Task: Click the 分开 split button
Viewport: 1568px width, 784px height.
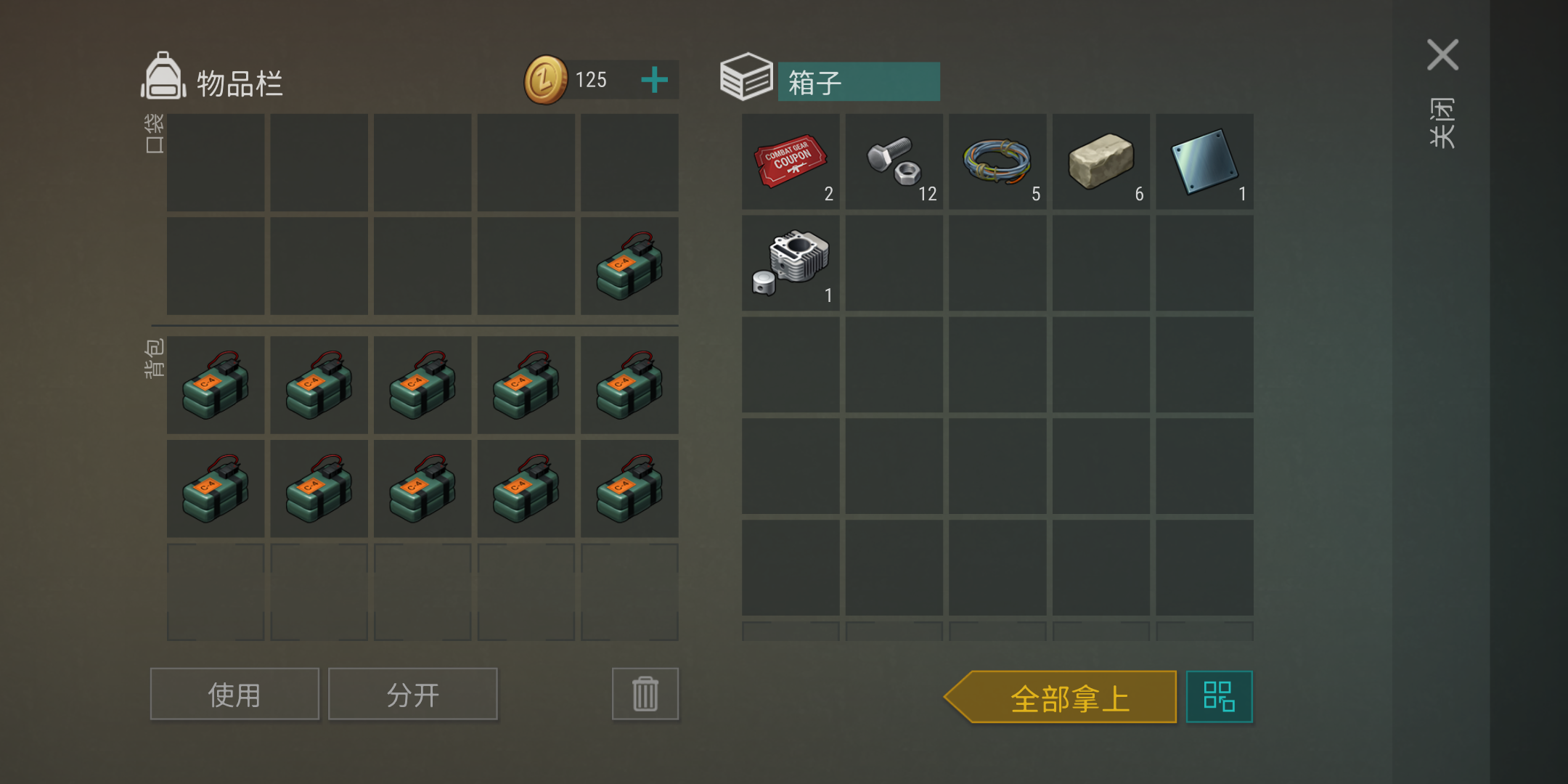Action: coord(412,694)
